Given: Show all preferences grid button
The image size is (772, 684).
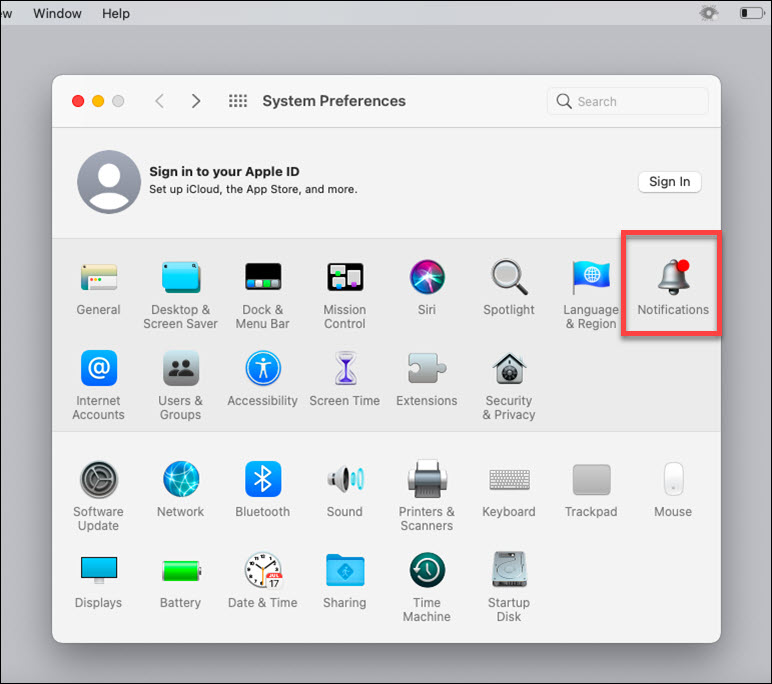Looking at the screenshot, I should (x=238, y=101).
